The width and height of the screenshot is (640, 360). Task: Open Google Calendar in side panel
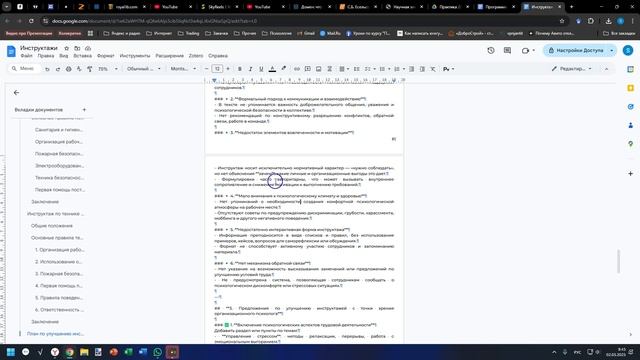coord(631,69)
